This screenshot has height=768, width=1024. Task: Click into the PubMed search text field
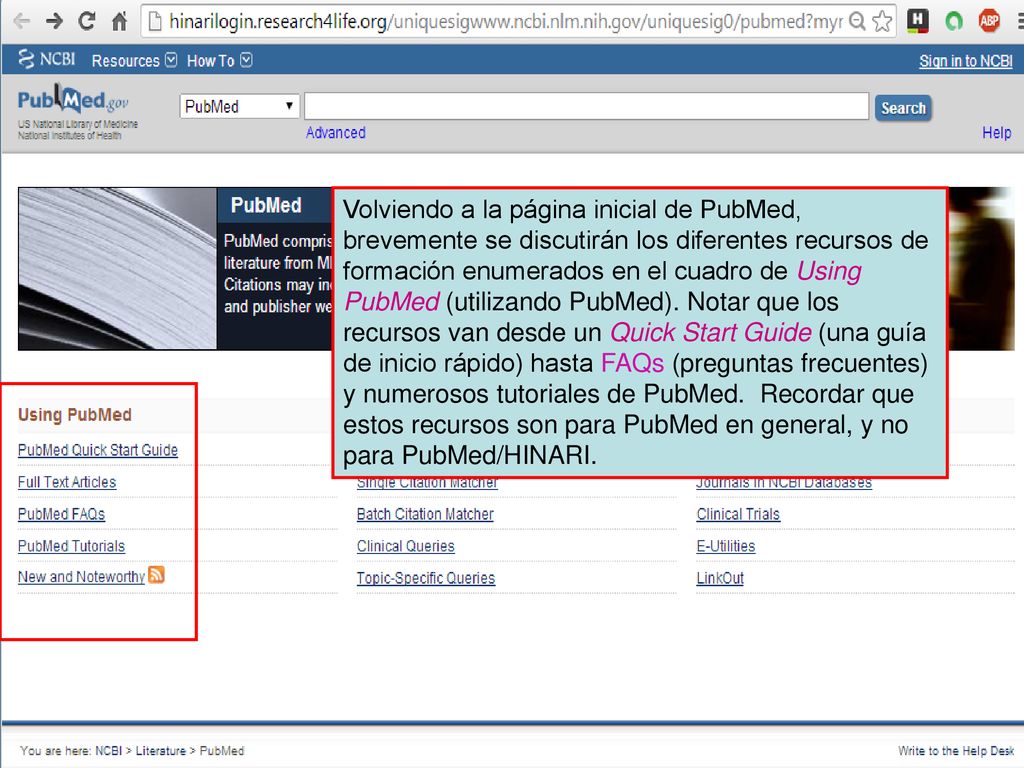click(x=586, y=106)
